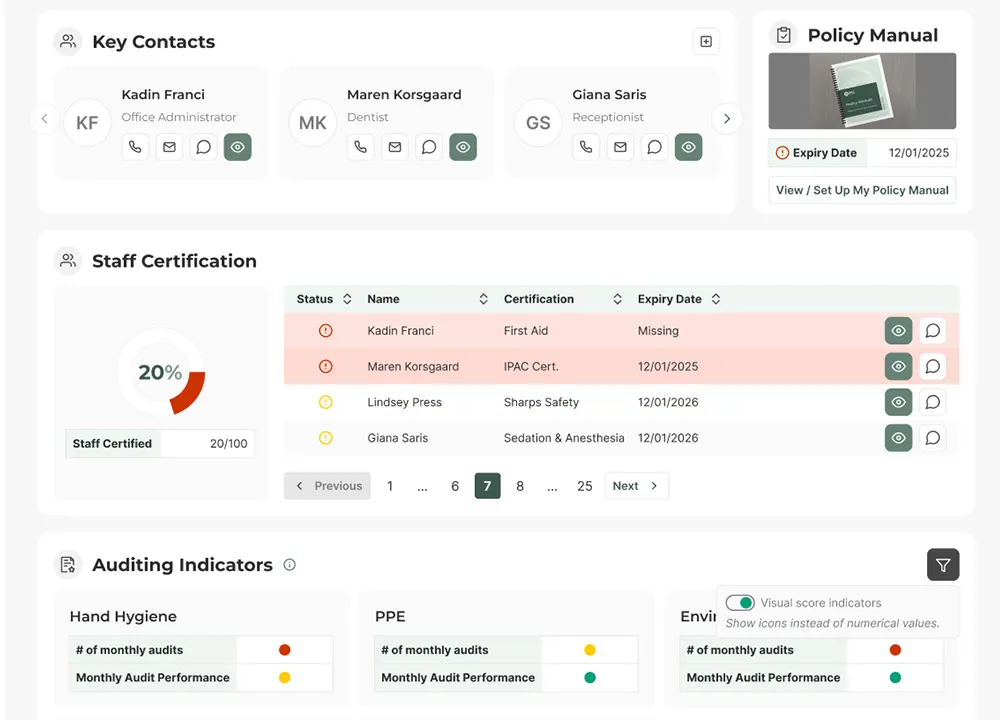Email Maren Korsgaard via the envelope icon
This screenshot has width=1000, height=720.
coord(394,147)
